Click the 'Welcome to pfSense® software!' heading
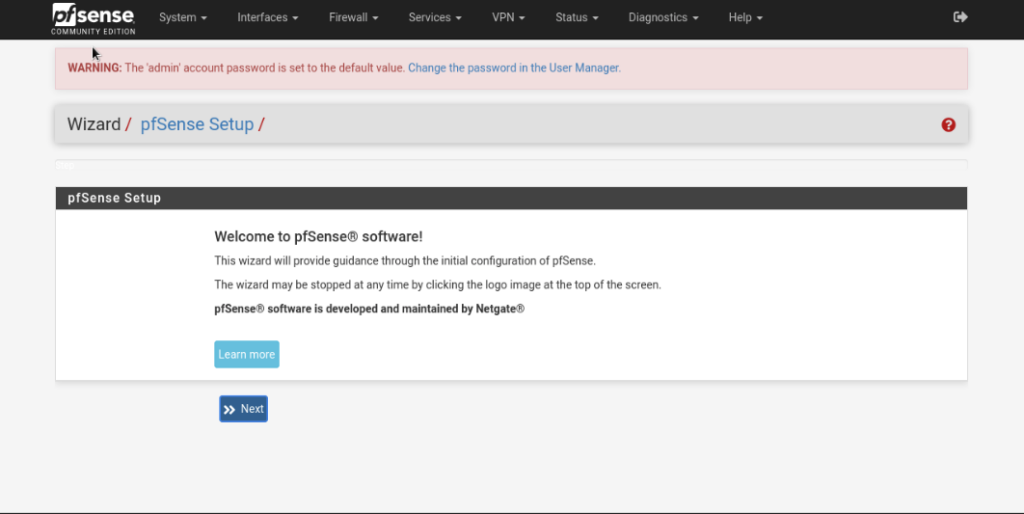The width and height of the screenshot is (1024, 514). tap(319, 236)
